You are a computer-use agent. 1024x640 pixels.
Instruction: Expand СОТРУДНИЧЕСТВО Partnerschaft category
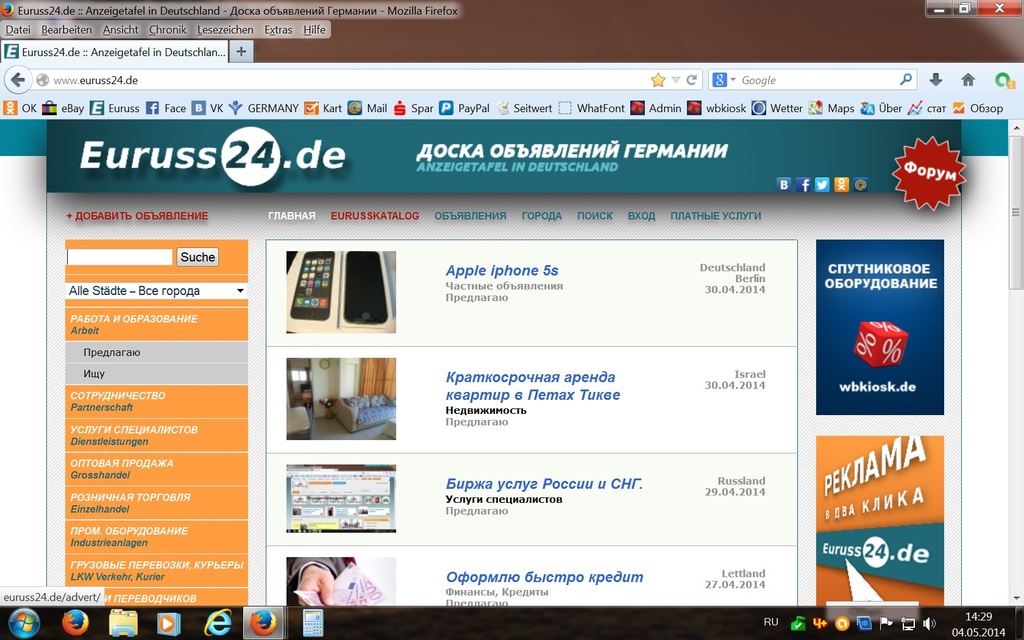click(x=157, y=401)
